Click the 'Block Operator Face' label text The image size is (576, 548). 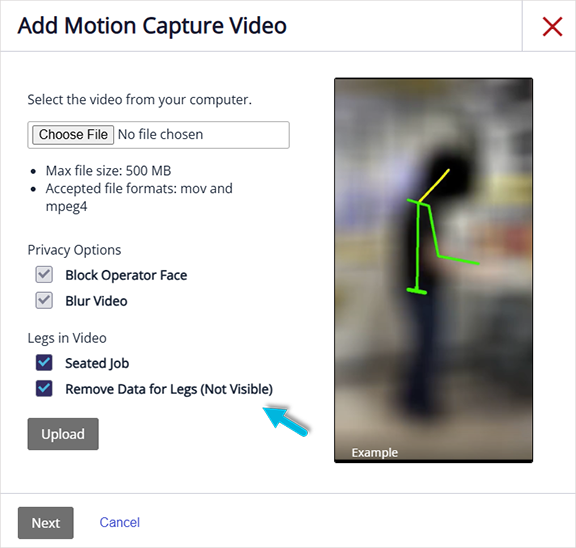click(126, 275)
